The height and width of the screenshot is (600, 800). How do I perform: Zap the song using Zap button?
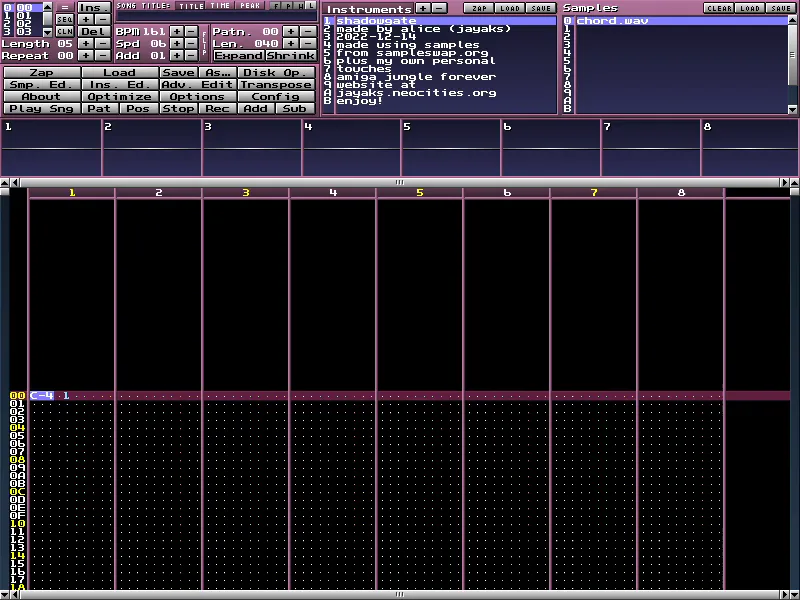42,72
